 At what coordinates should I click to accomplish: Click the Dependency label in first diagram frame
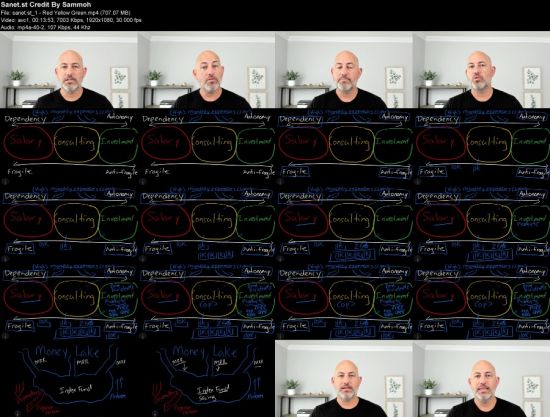pos(25,119)
